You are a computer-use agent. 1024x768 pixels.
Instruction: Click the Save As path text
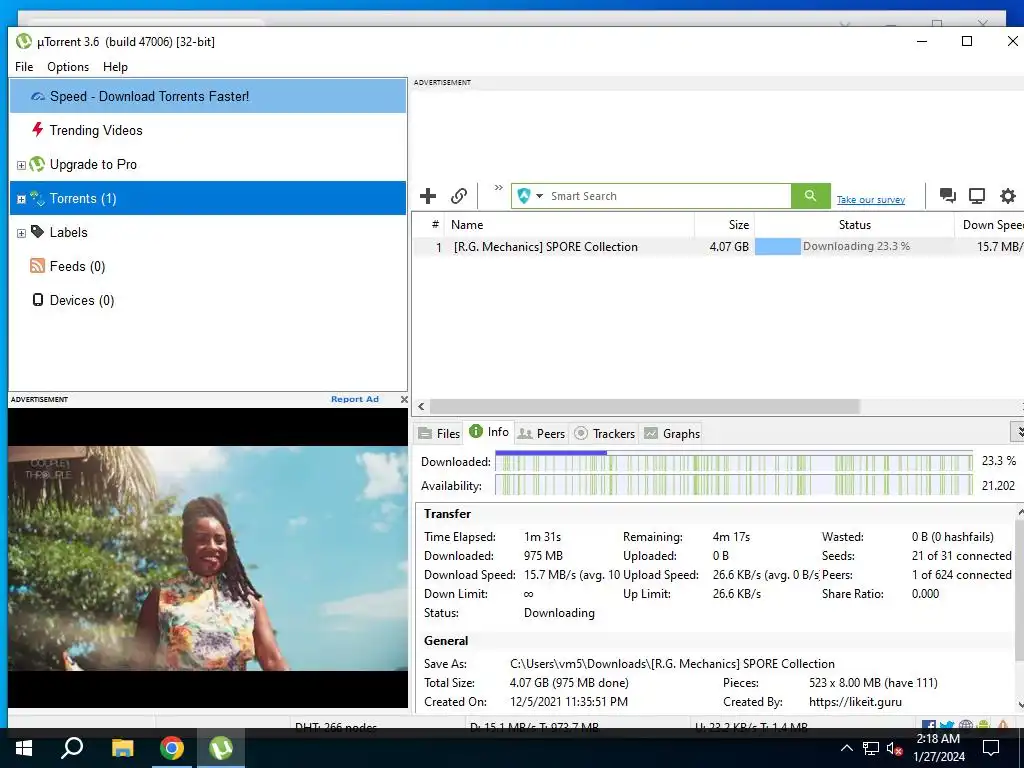672,664
